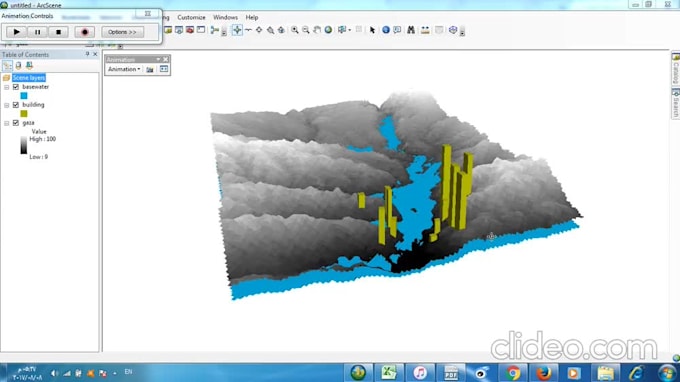Open the Catalog side tab
This screenshot has height=382, width=680.
point(676,69)
